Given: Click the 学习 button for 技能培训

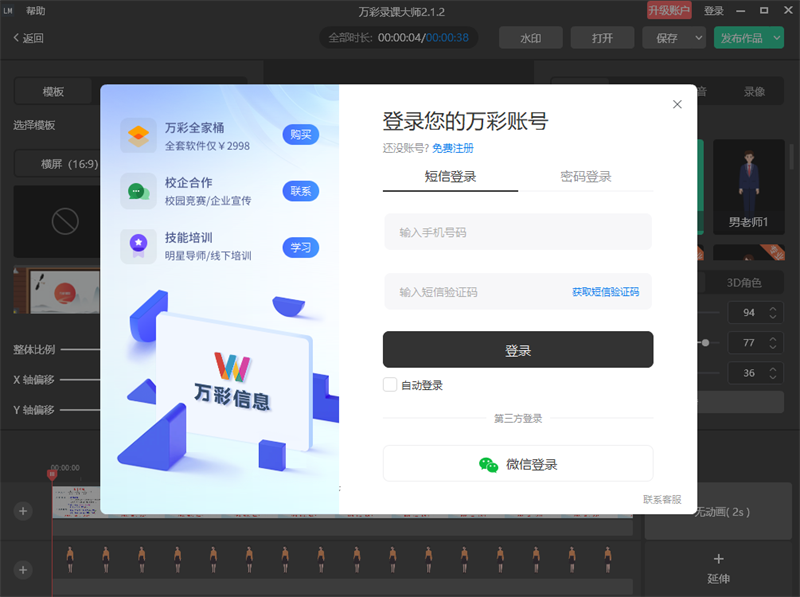Looking at the screenshot, I should point(301,247).
